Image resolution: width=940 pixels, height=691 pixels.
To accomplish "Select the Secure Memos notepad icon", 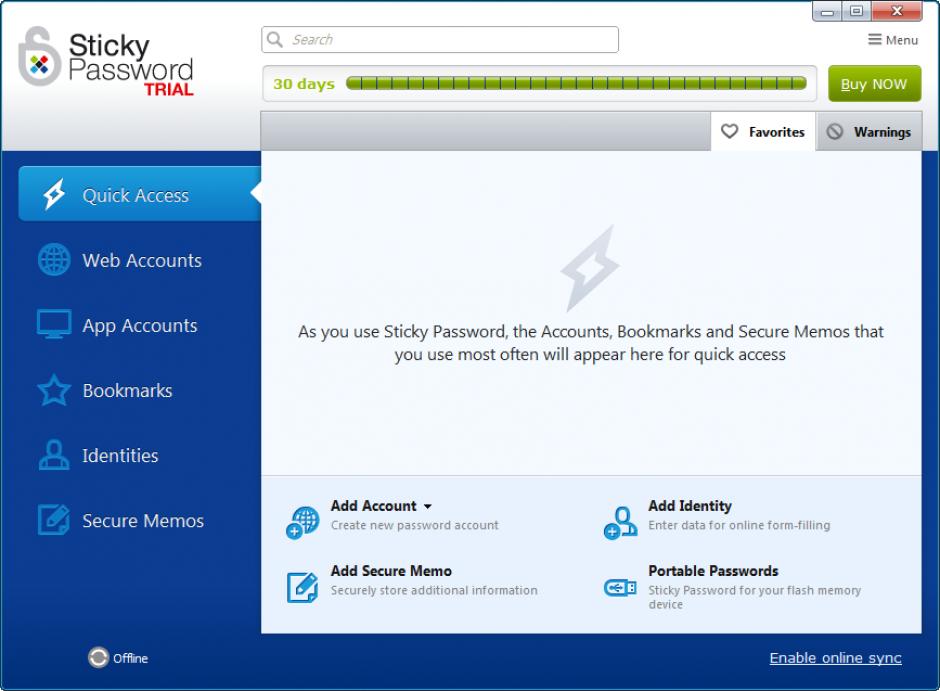I will (x=54, y=520).
